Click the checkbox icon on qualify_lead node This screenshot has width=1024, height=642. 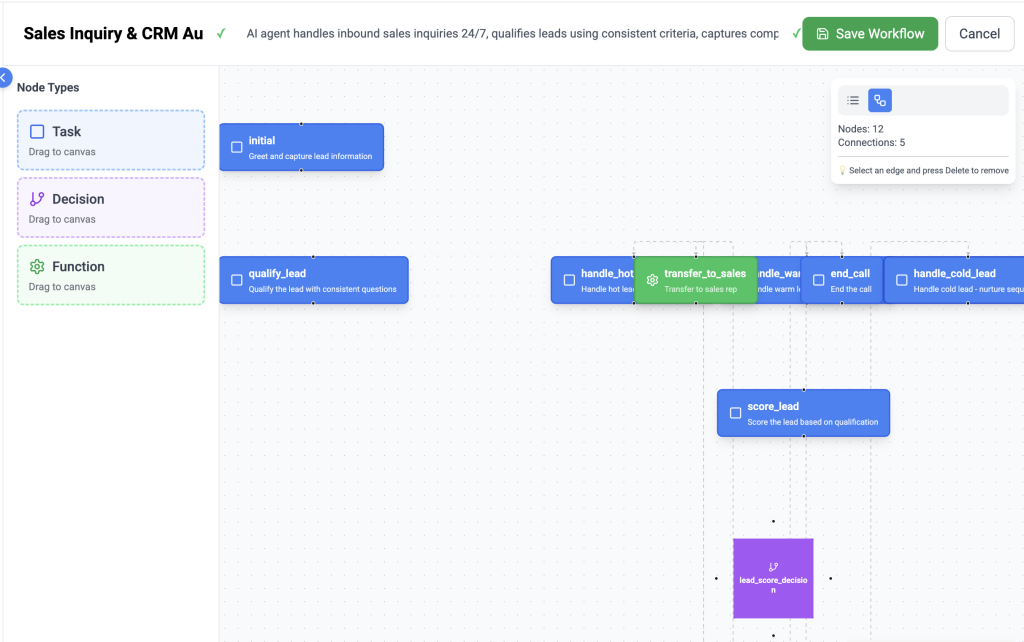tap(237, 280)
